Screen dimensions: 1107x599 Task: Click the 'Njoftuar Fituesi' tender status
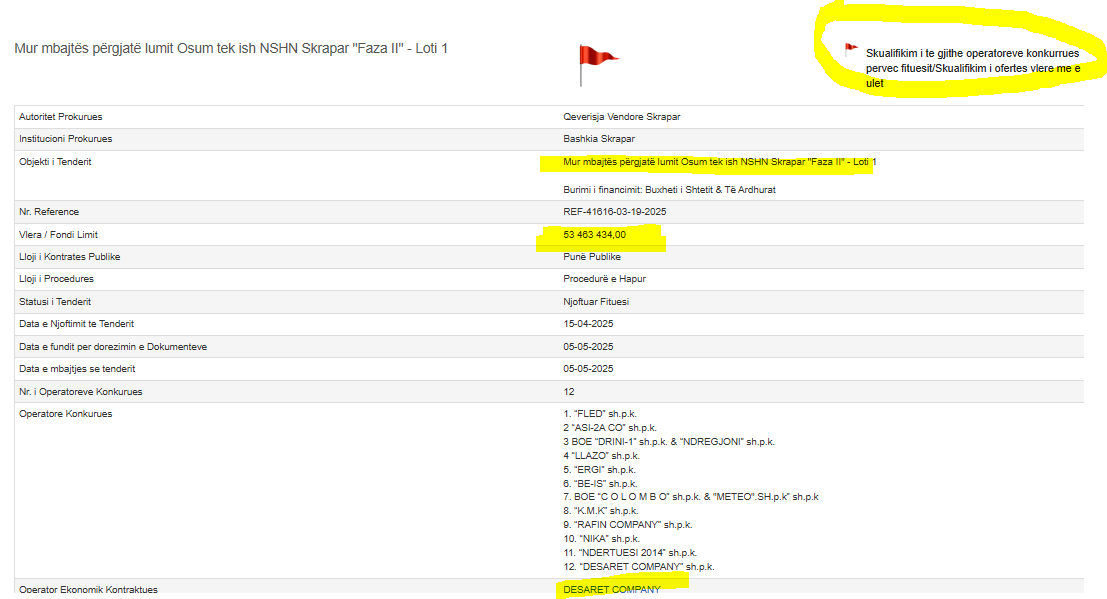tap(596, 302)
